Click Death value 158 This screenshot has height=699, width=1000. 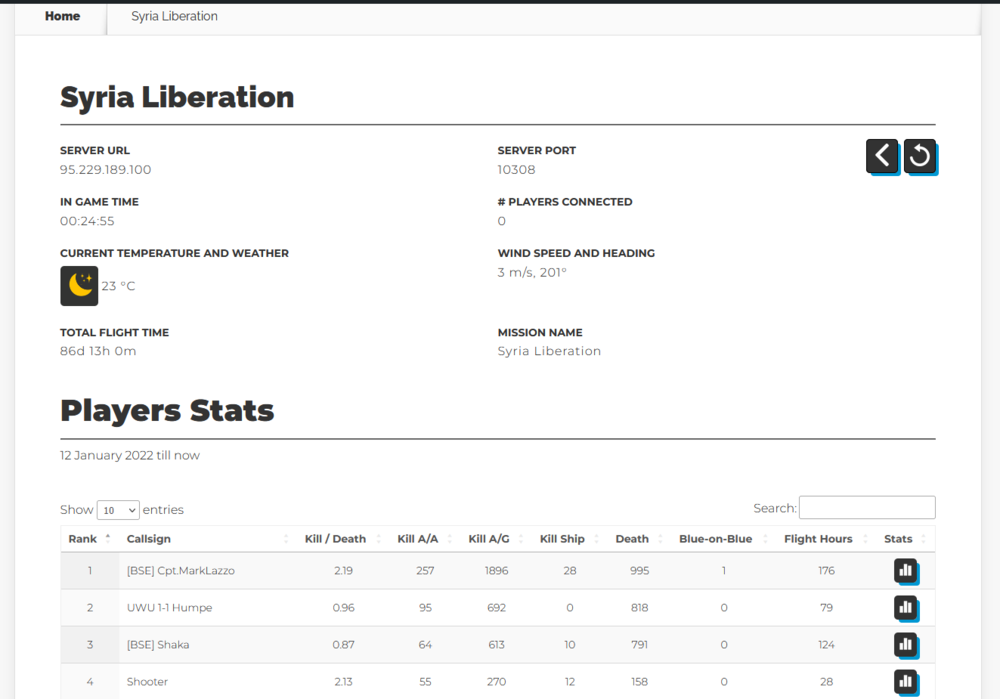(639, 682)
